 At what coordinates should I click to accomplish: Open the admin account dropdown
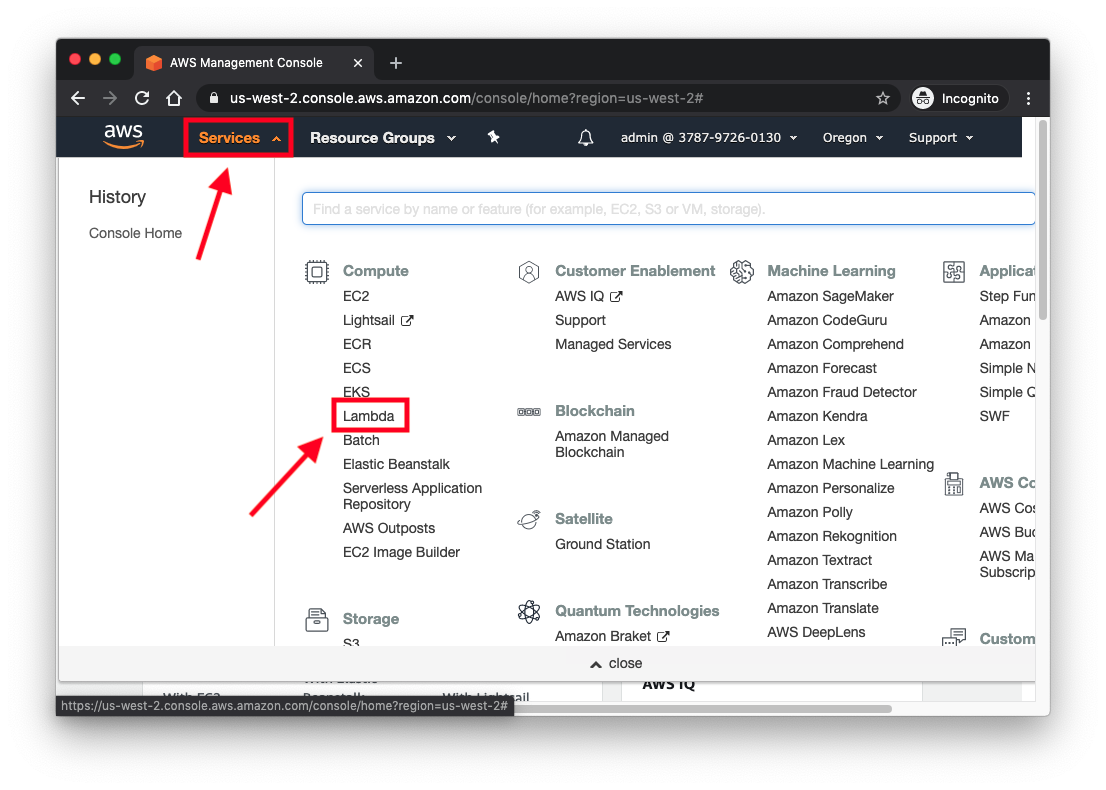(x=709, y=138)
